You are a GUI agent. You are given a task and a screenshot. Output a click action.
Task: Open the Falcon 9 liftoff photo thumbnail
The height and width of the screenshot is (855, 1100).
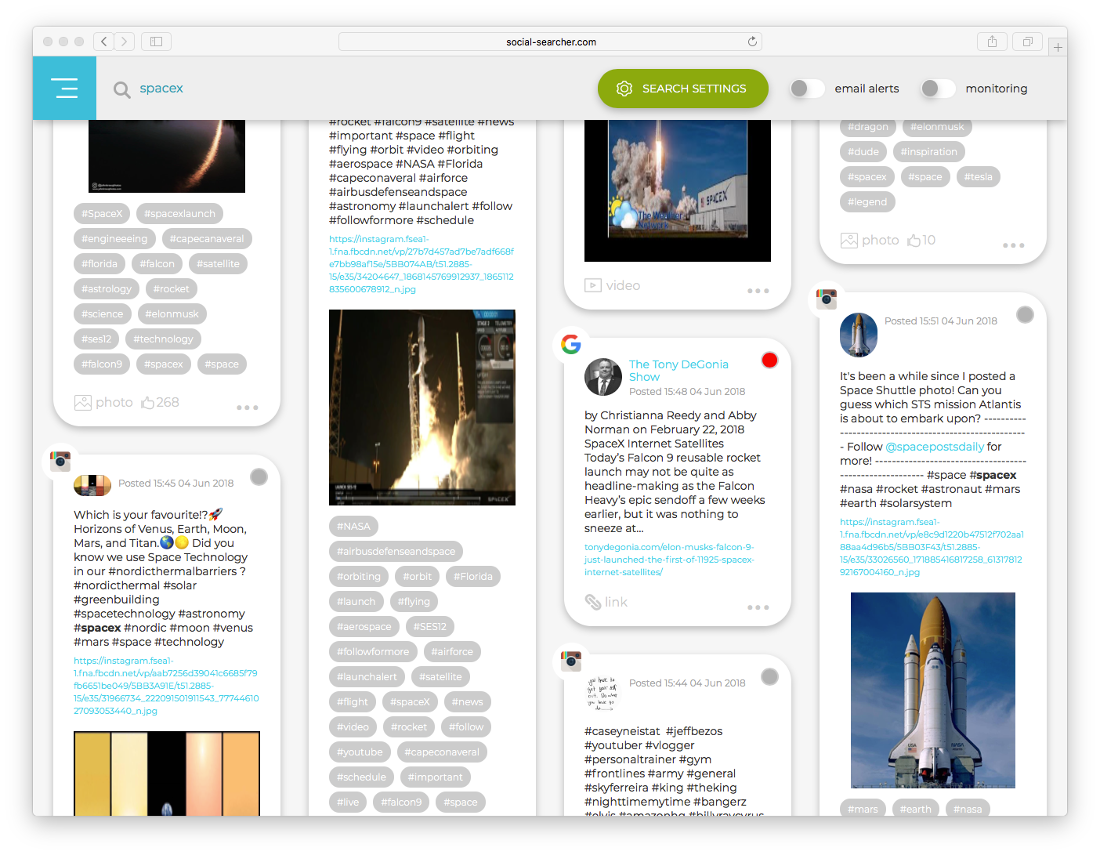click(x=422, y=408)
